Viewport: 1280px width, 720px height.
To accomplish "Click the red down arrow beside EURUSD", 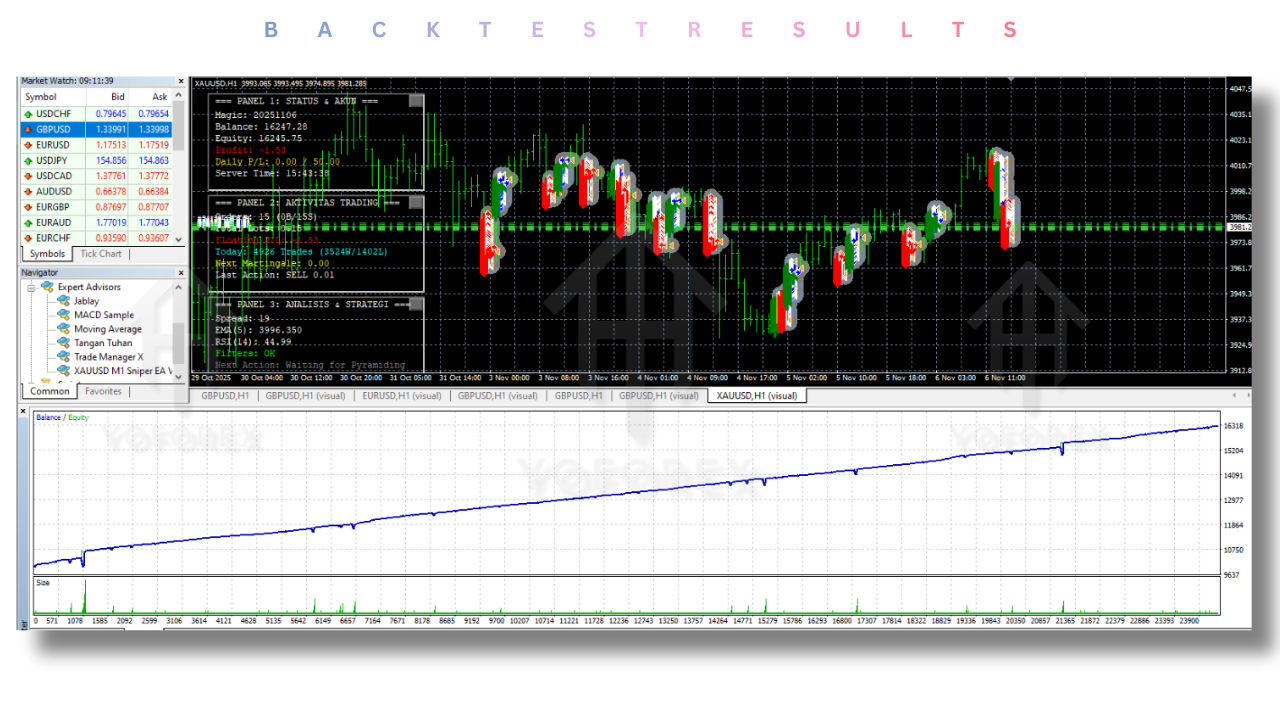I will click(26, 144).
